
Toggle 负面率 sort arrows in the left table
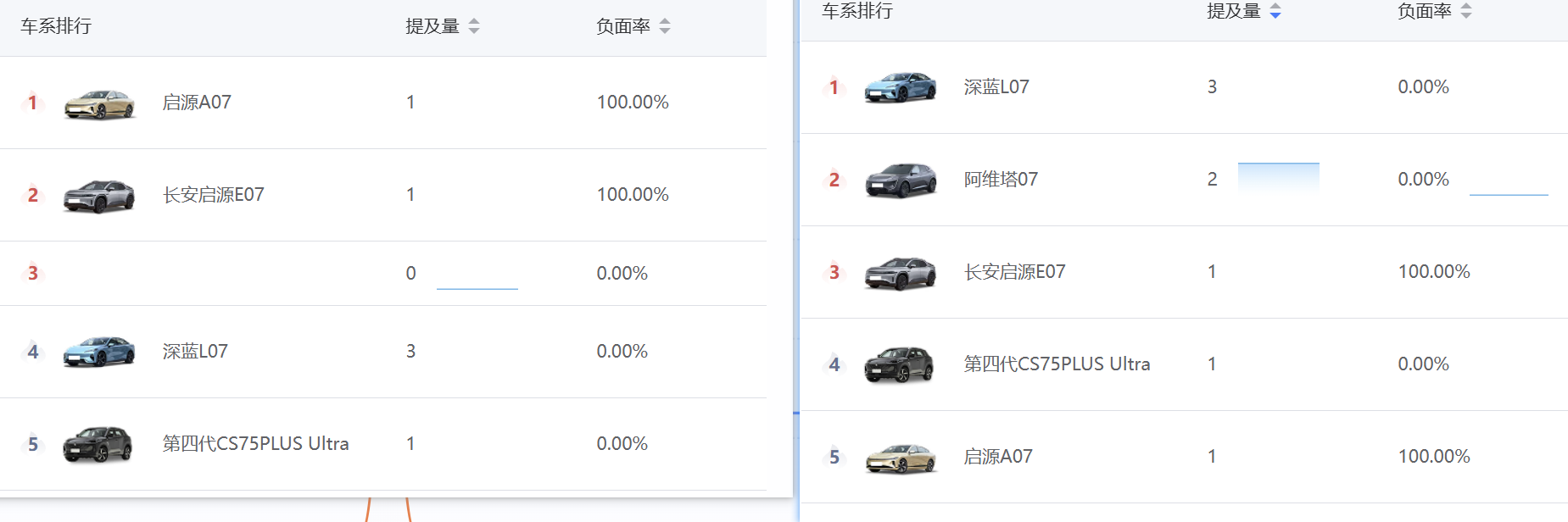665,26
